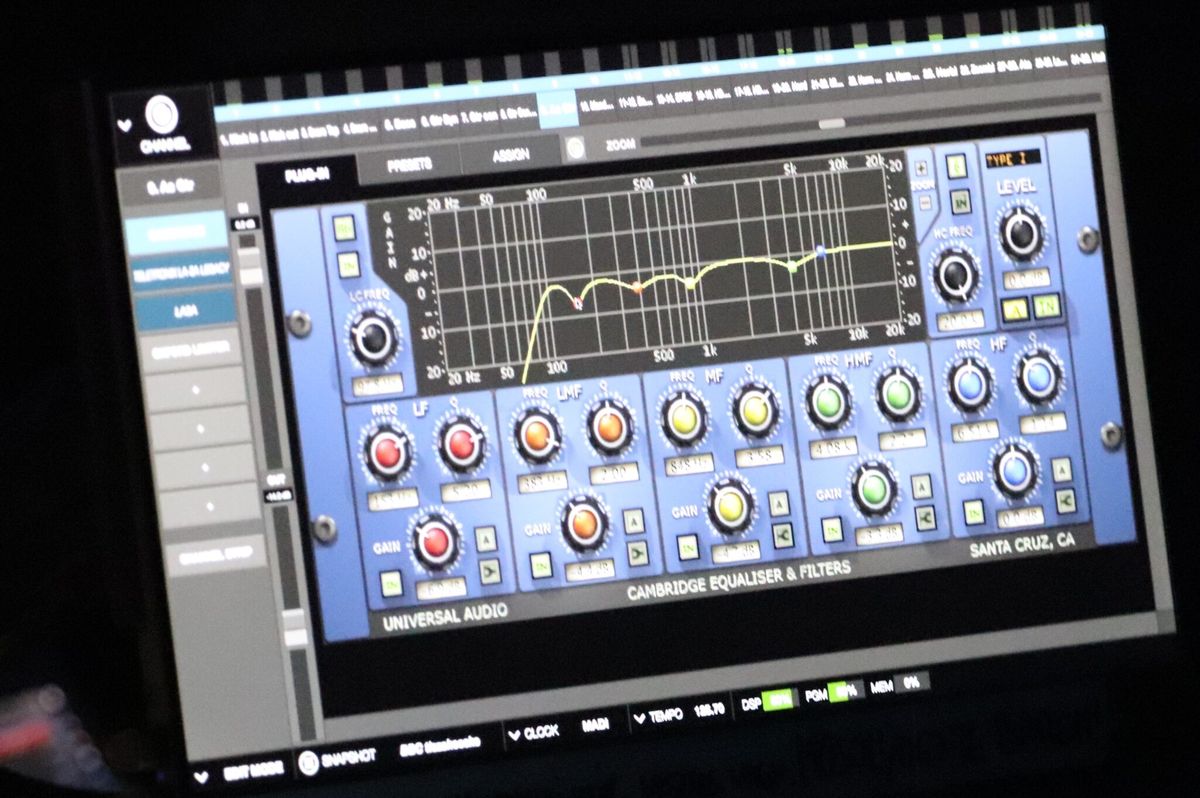
Task: Click the blue HF frequency knob
Action: [x=970, y=385]
